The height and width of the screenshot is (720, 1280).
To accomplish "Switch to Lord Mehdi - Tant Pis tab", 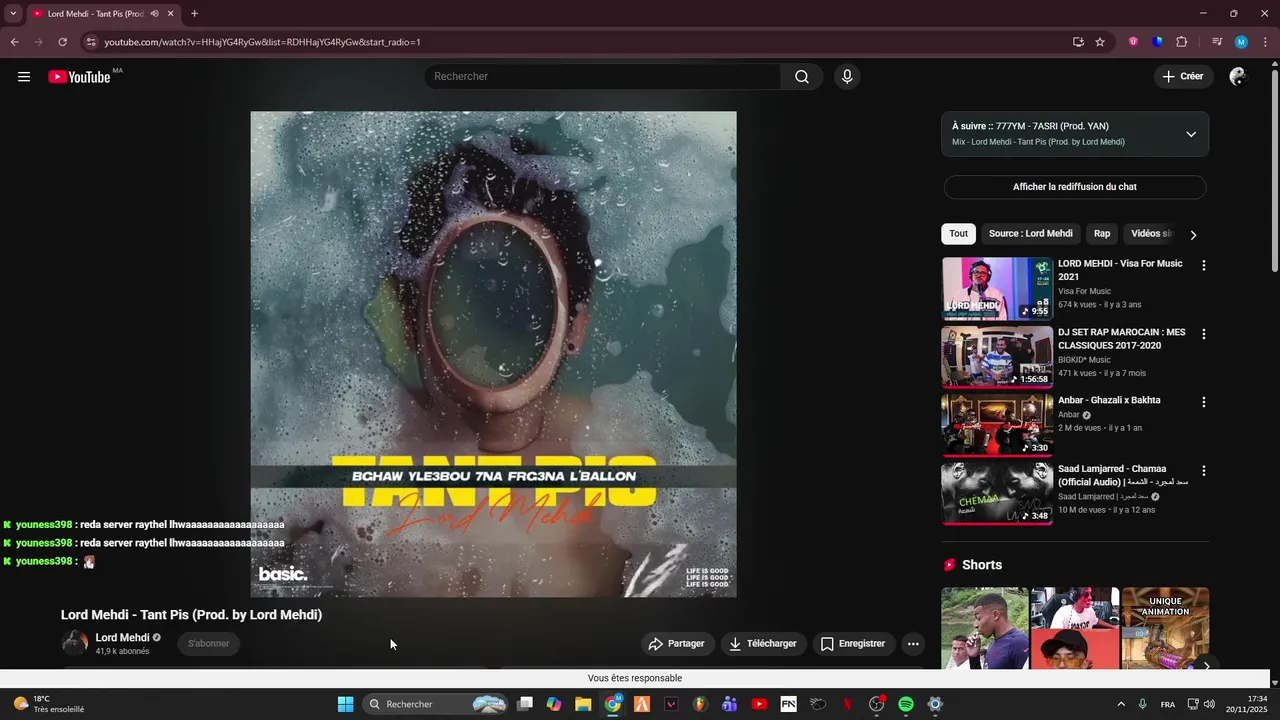I will (102, 14).
